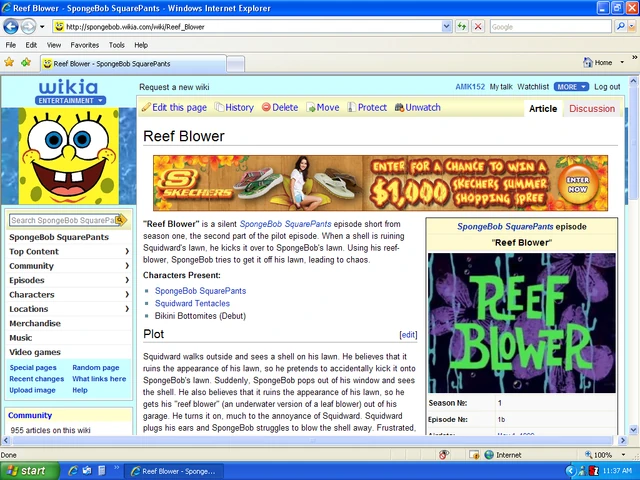Image resolution: width=640 pixels, height=480 pixels.
Task: Open the Squidward Tentacles character link
Action: pos(192,303)
